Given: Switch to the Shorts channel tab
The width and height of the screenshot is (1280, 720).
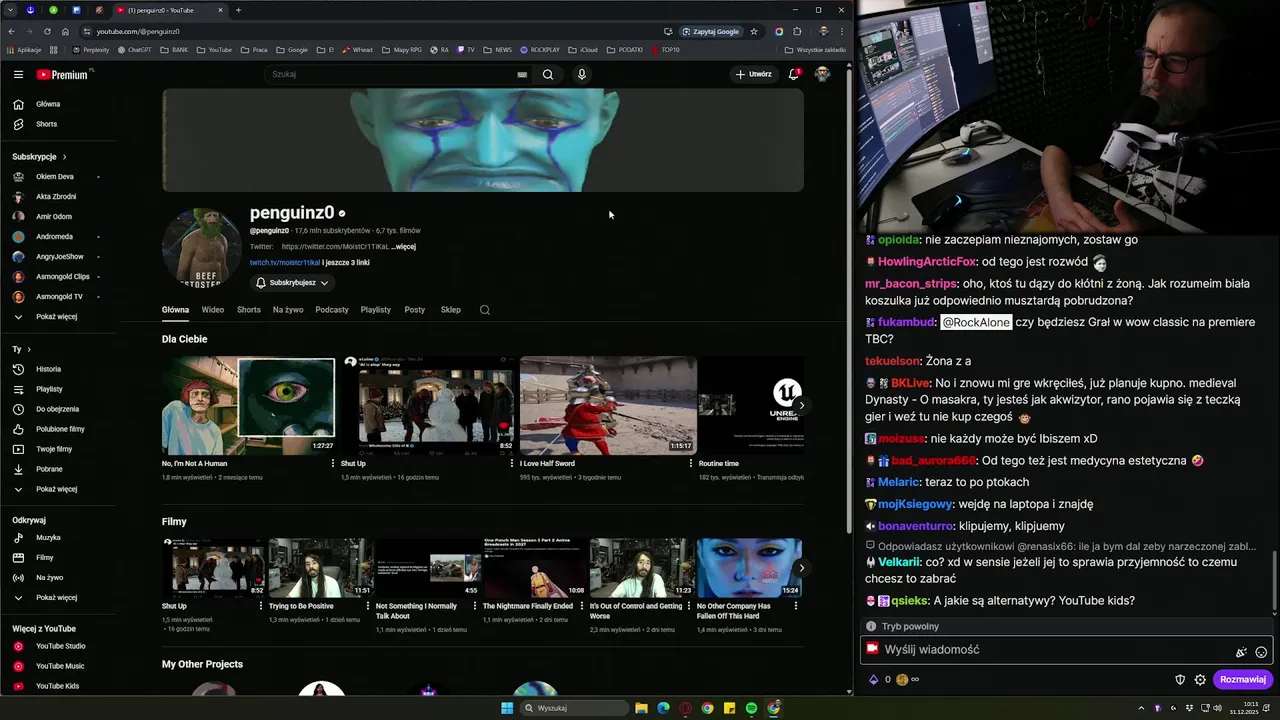Looking at the screenshot, I should click(249, 310).
